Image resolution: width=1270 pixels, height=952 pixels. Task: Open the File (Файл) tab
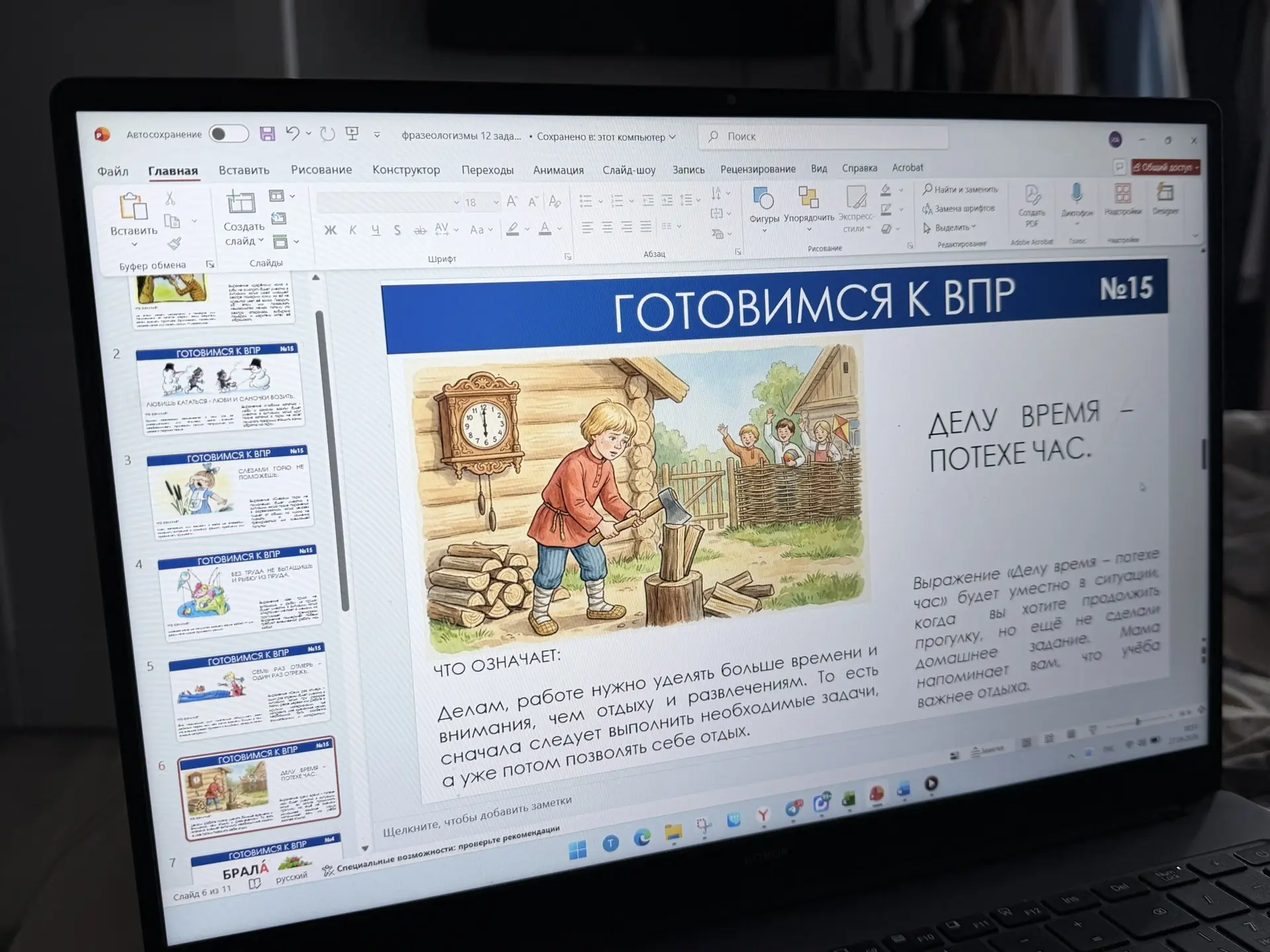112,172
